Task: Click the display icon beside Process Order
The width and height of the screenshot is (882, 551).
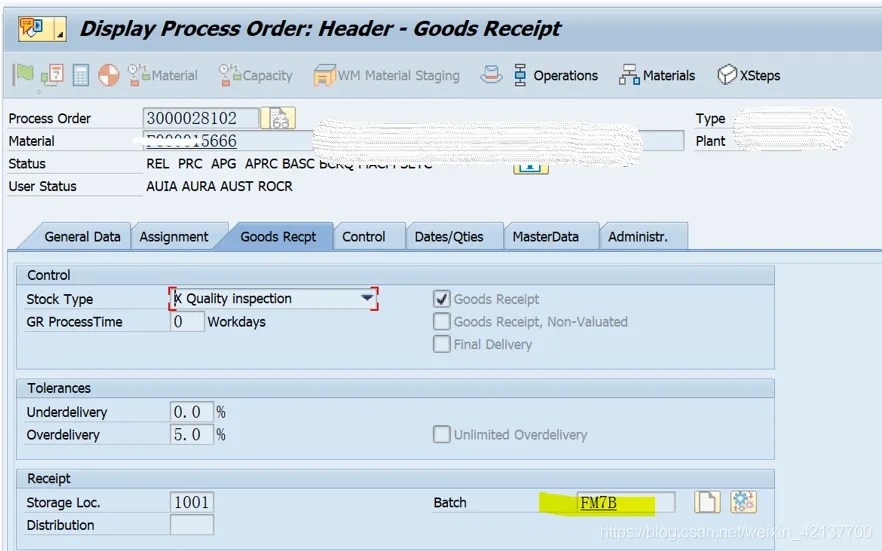Action: coord(278,118)
